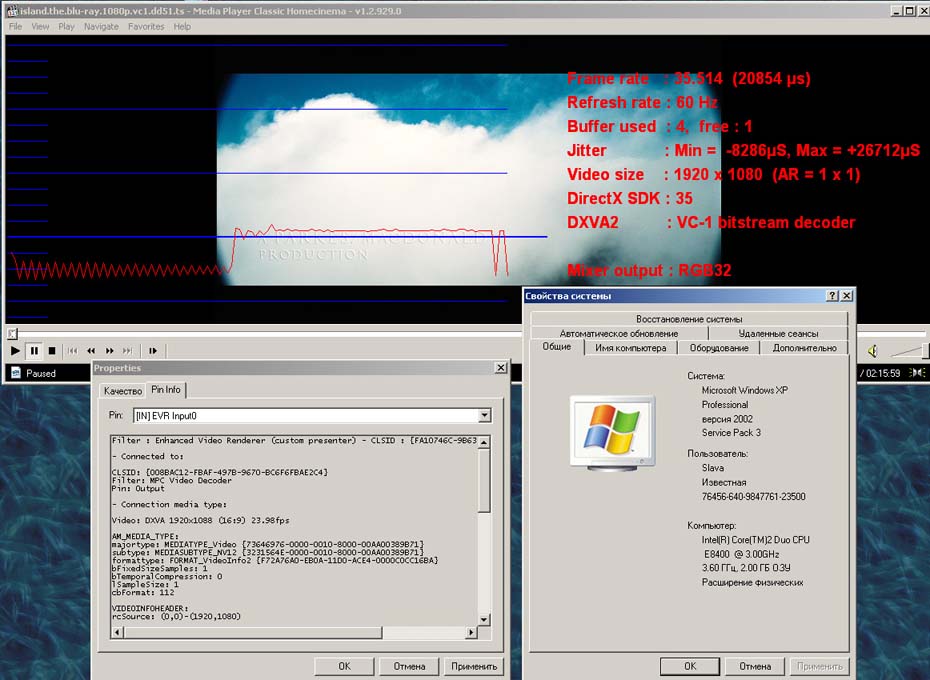Open the Navigate menu

point(101,27)
